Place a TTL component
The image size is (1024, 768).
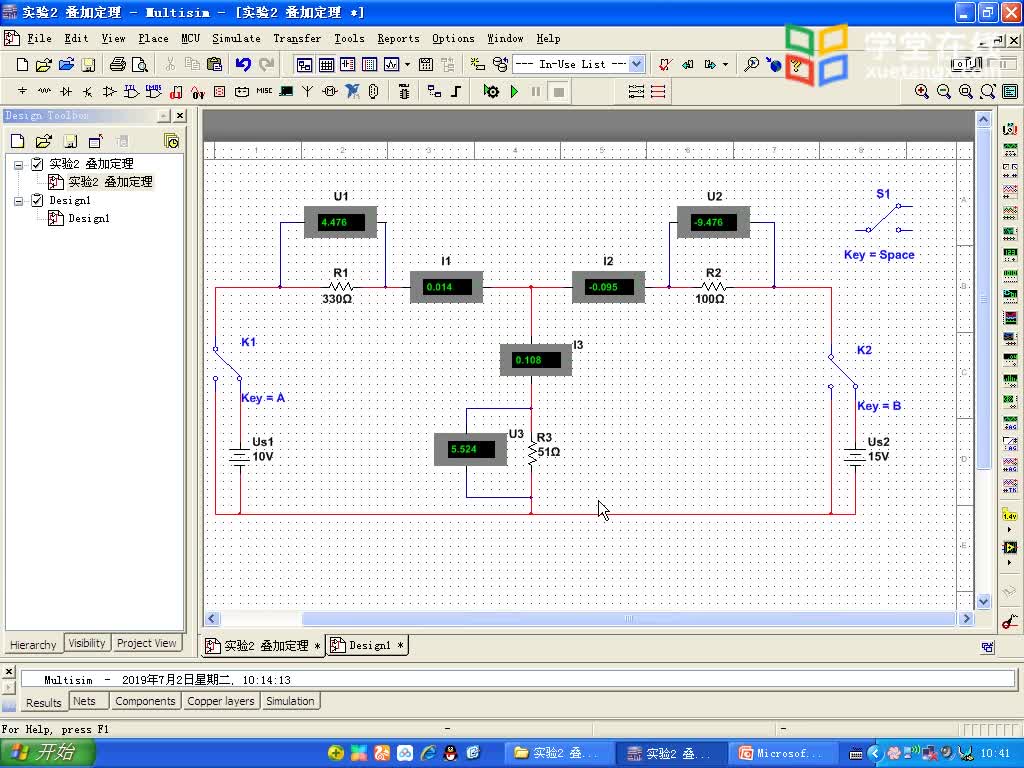[131, 91]
